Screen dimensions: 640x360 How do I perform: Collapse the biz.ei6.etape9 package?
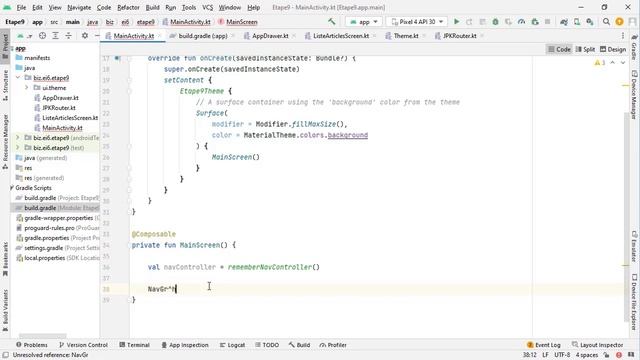tap(18, 78)
